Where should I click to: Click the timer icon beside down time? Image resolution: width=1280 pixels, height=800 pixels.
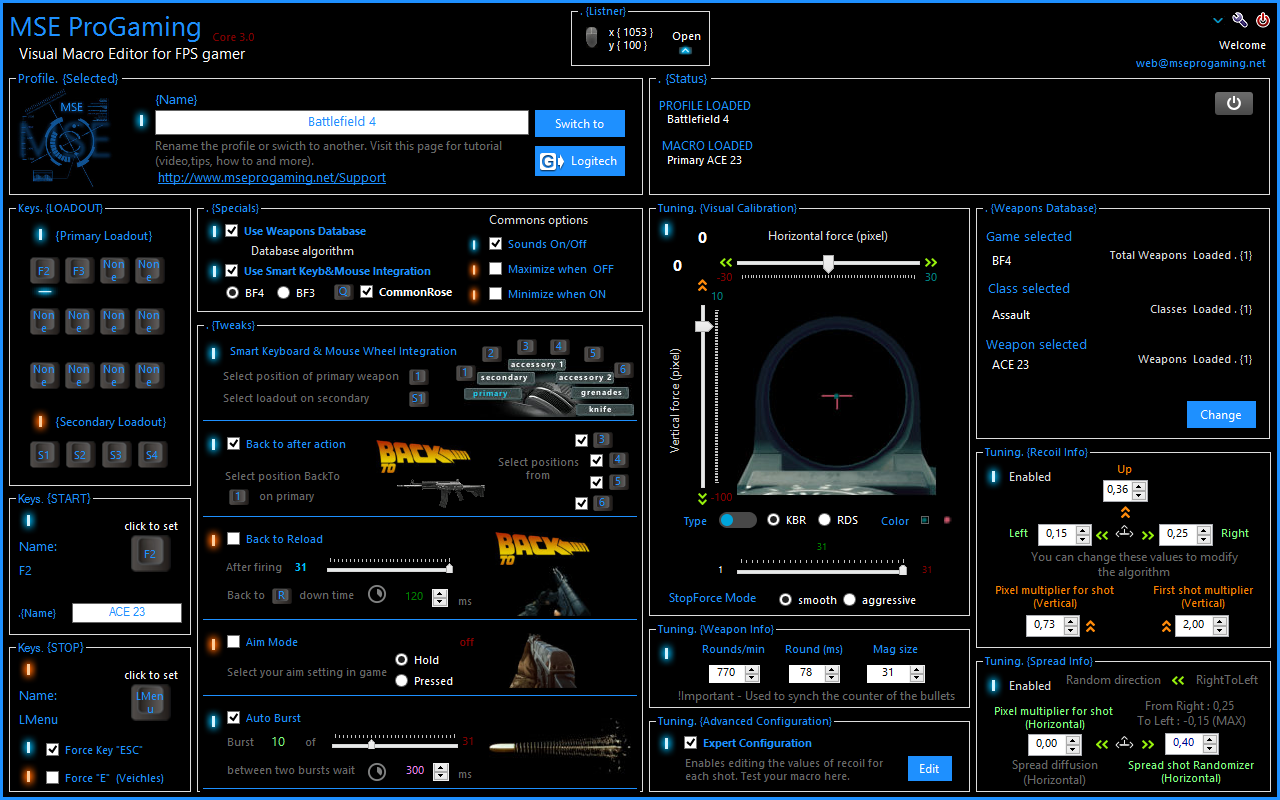[377, 594]
